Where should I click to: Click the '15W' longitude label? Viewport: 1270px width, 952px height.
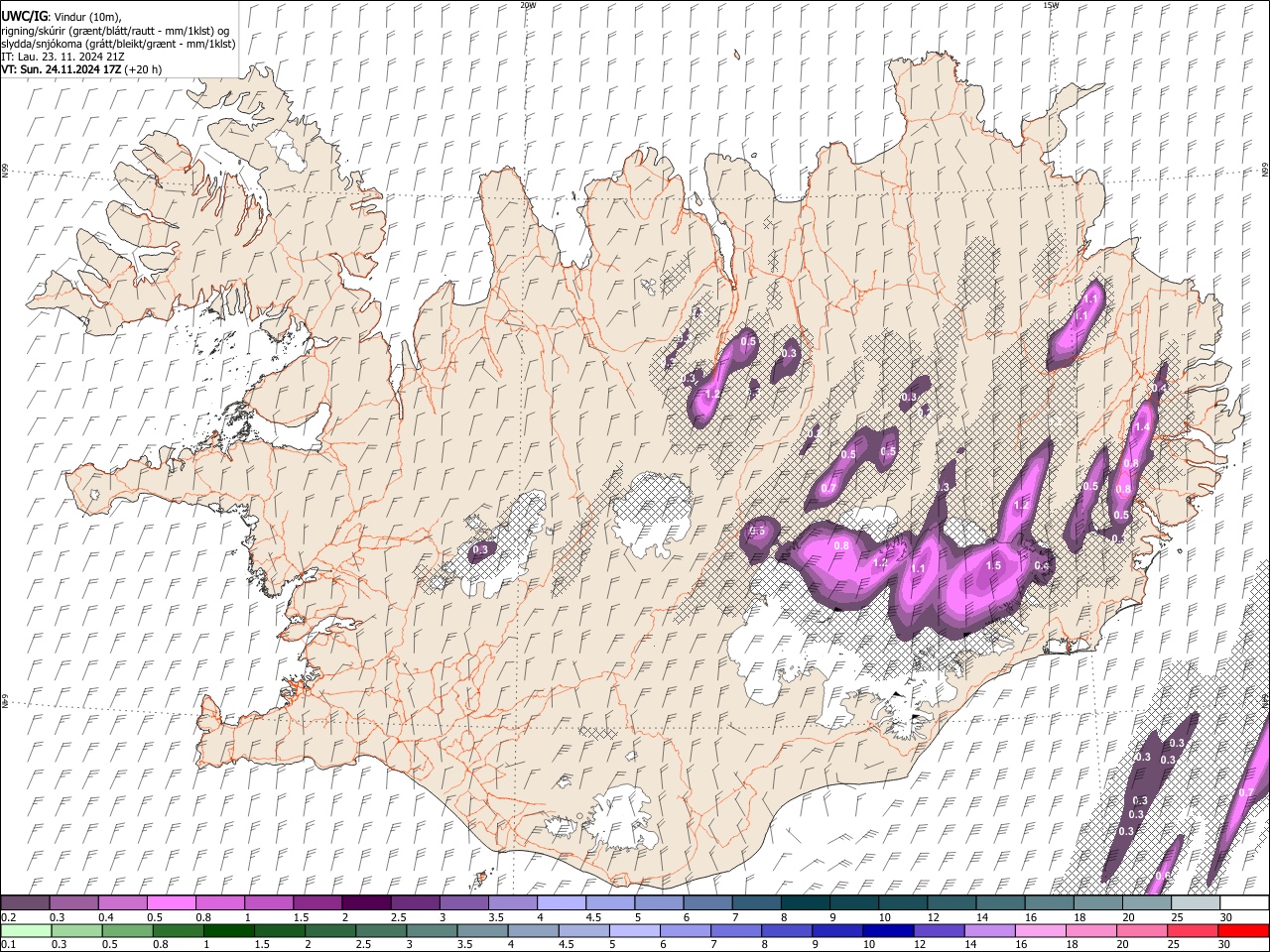pyautogui.click(x=1052, y=5)
